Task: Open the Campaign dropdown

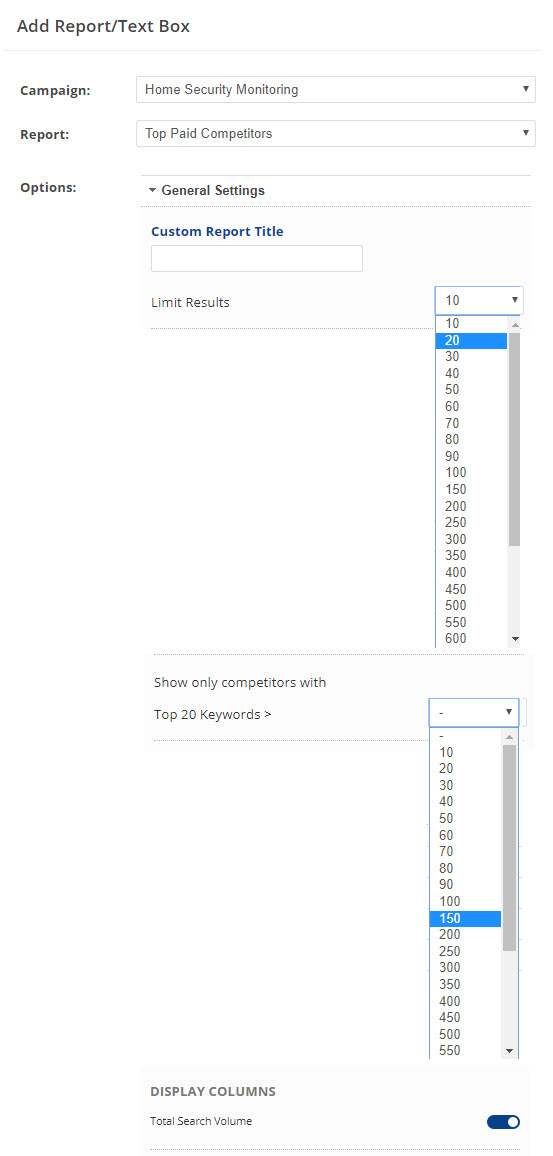Action: click(335, 90)
